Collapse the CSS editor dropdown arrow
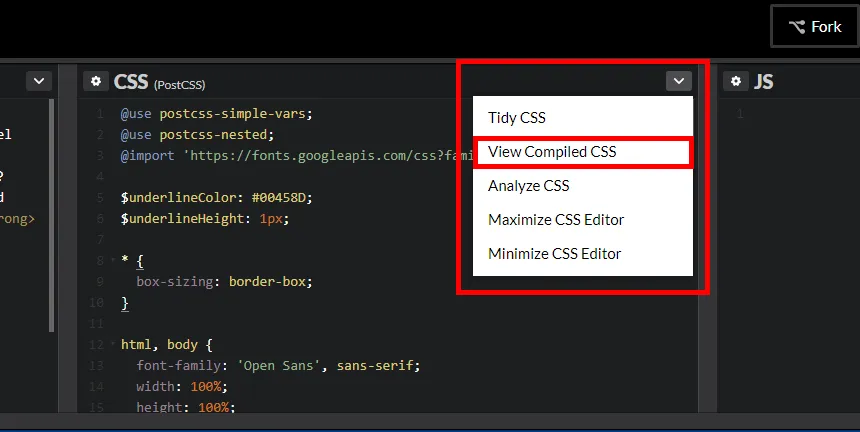 click(679, 81)
